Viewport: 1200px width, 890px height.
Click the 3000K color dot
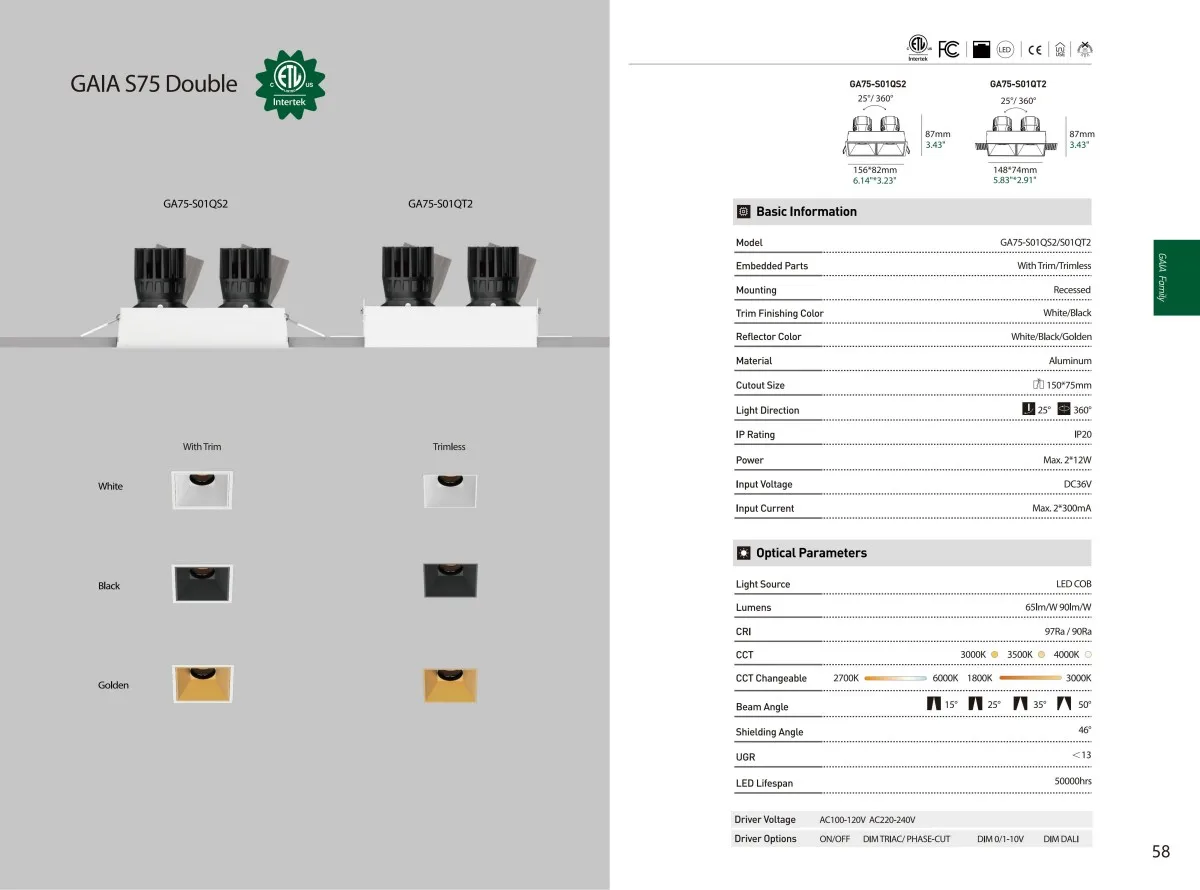pos(995,654)
